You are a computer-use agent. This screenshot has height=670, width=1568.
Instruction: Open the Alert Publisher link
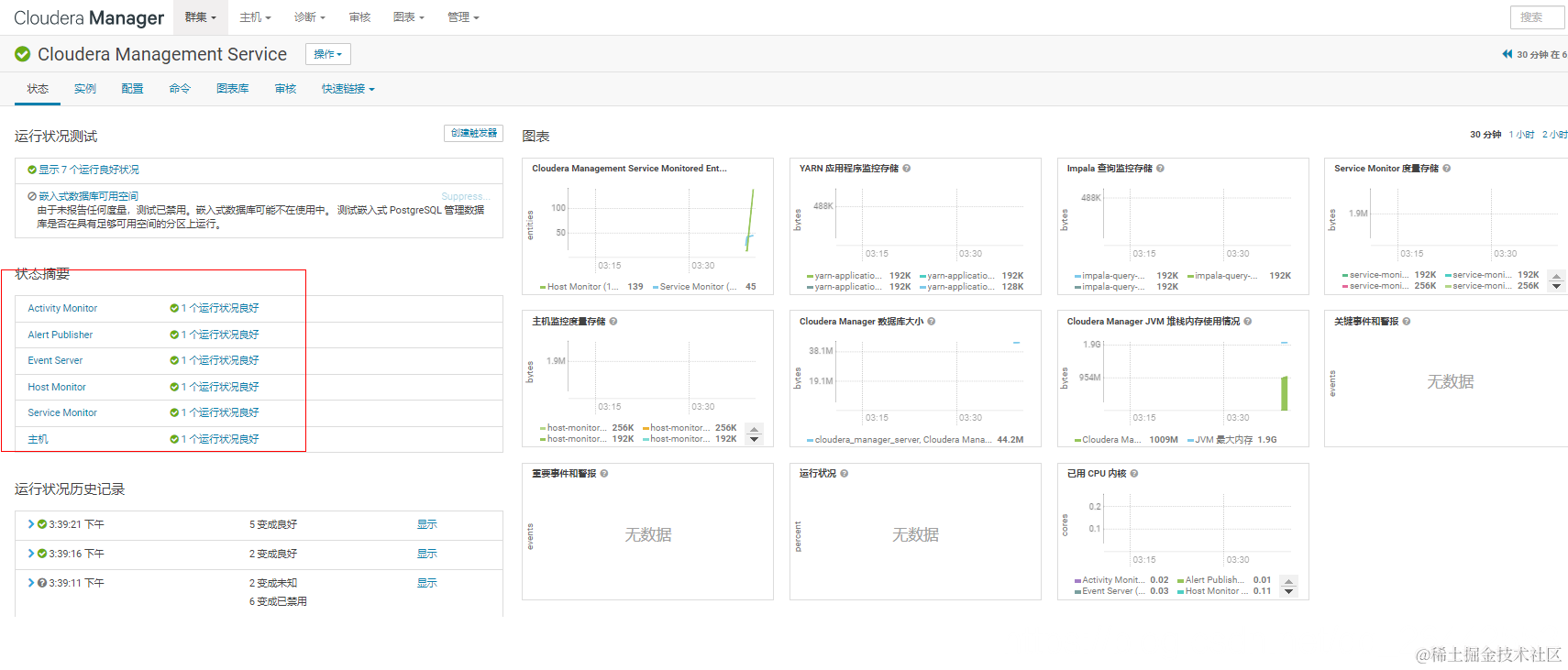tap(60, 335)
